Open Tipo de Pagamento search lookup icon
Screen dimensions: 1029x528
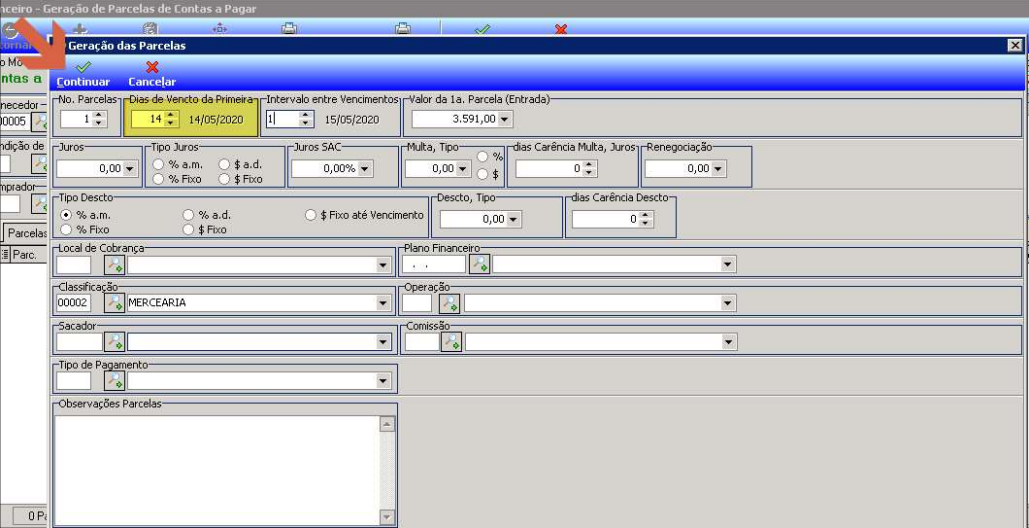[x=114, y=380]
